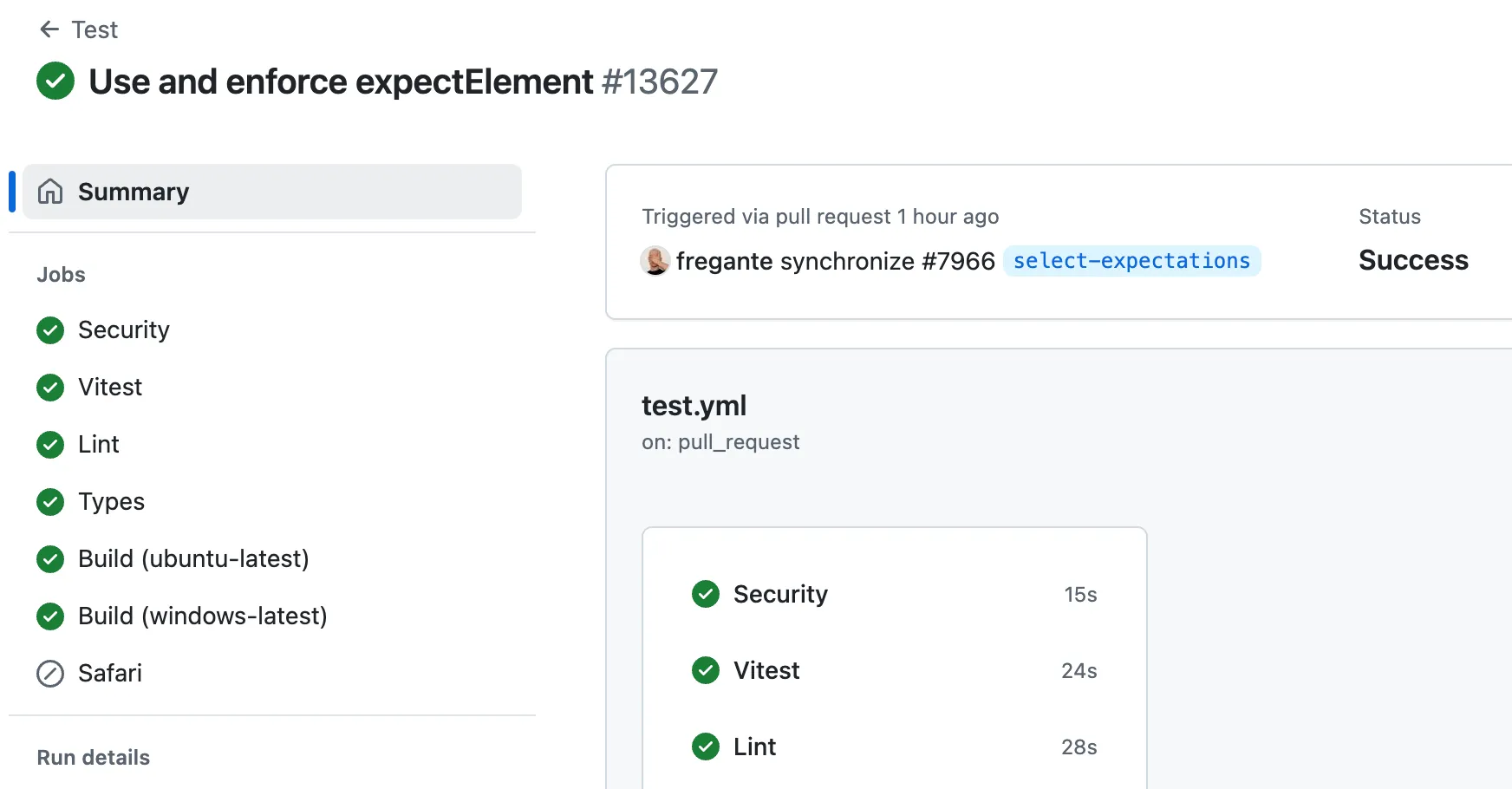Go back to Test workflow
The height and width of the screenshot is (789, 1512).
(x=94, y=29)
